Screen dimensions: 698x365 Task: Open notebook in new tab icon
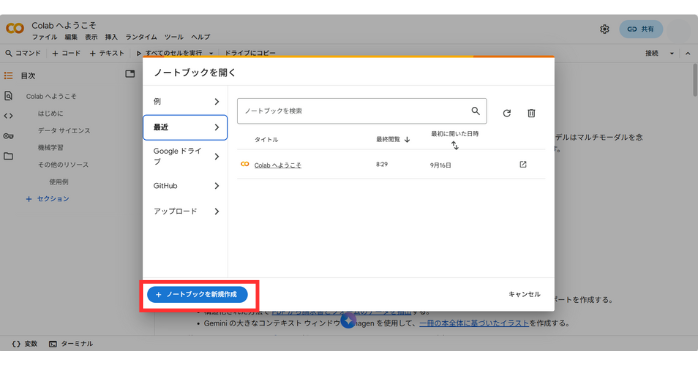click(523, 165)
